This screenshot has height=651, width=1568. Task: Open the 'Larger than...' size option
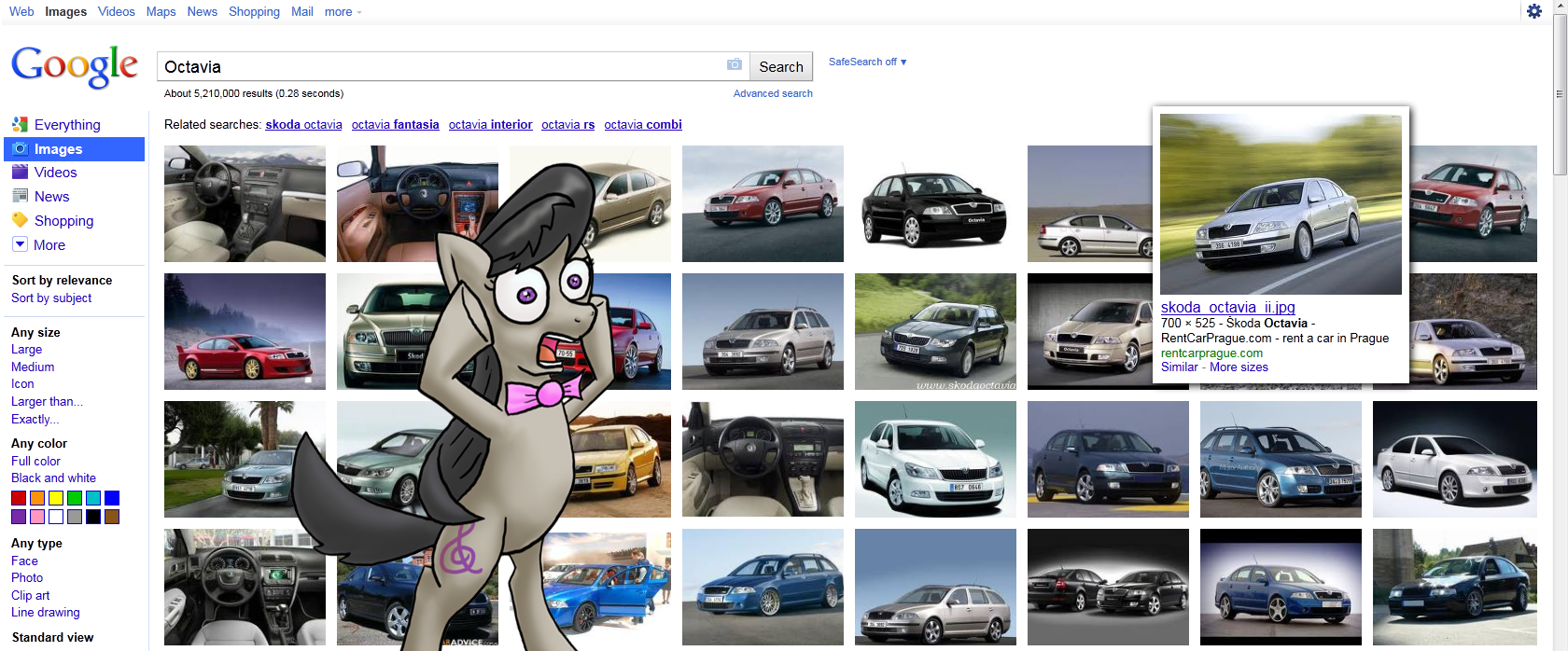pyautogui.click(x=47, y=401)
